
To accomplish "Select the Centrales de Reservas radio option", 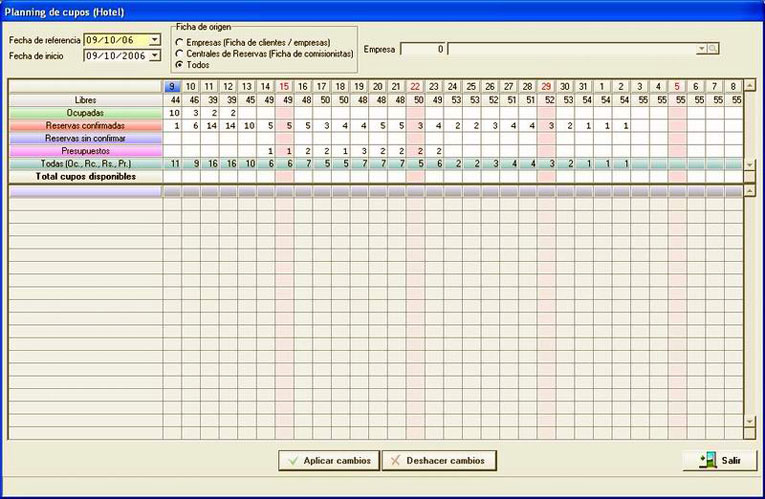I will click(180, 53).
